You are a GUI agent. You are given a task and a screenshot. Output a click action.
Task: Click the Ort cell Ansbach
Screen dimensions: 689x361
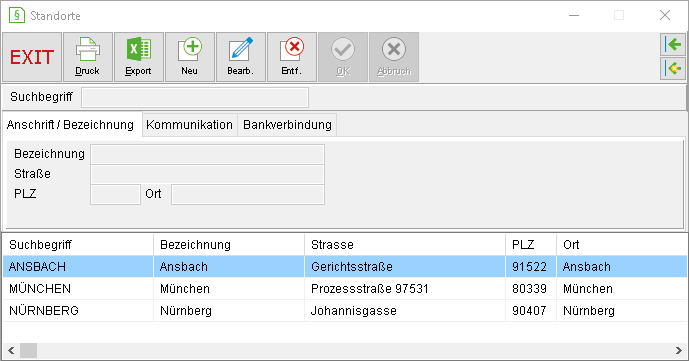pyautogui.click(x=622, y=267)
